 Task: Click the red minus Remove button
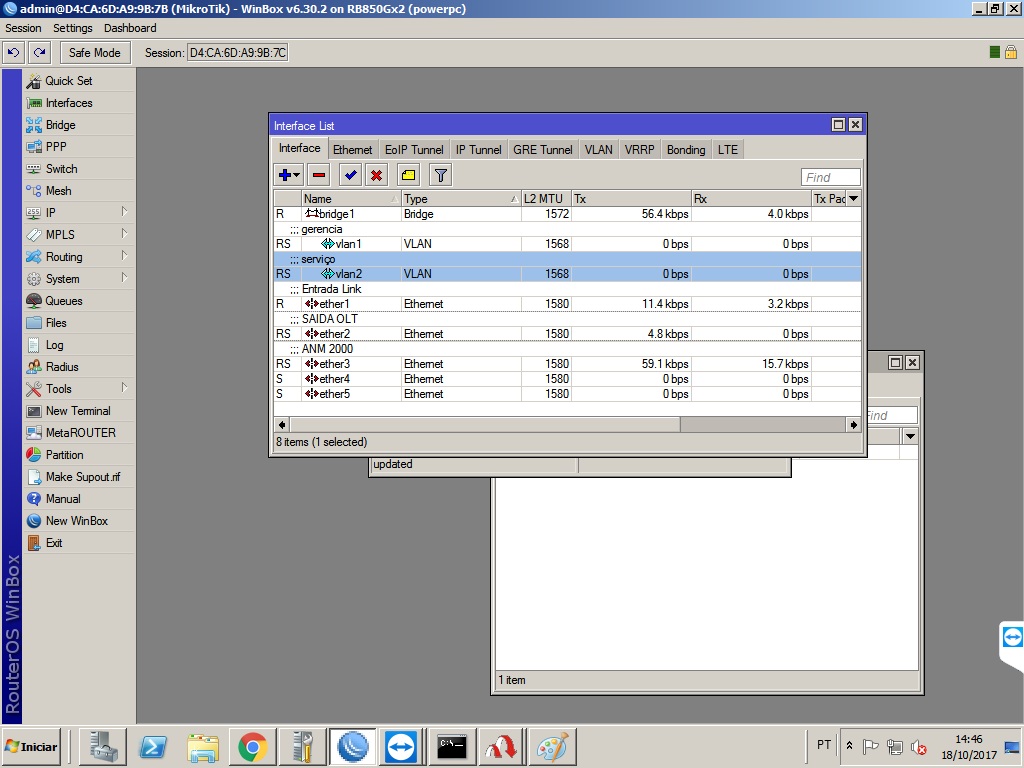[319, 175]
